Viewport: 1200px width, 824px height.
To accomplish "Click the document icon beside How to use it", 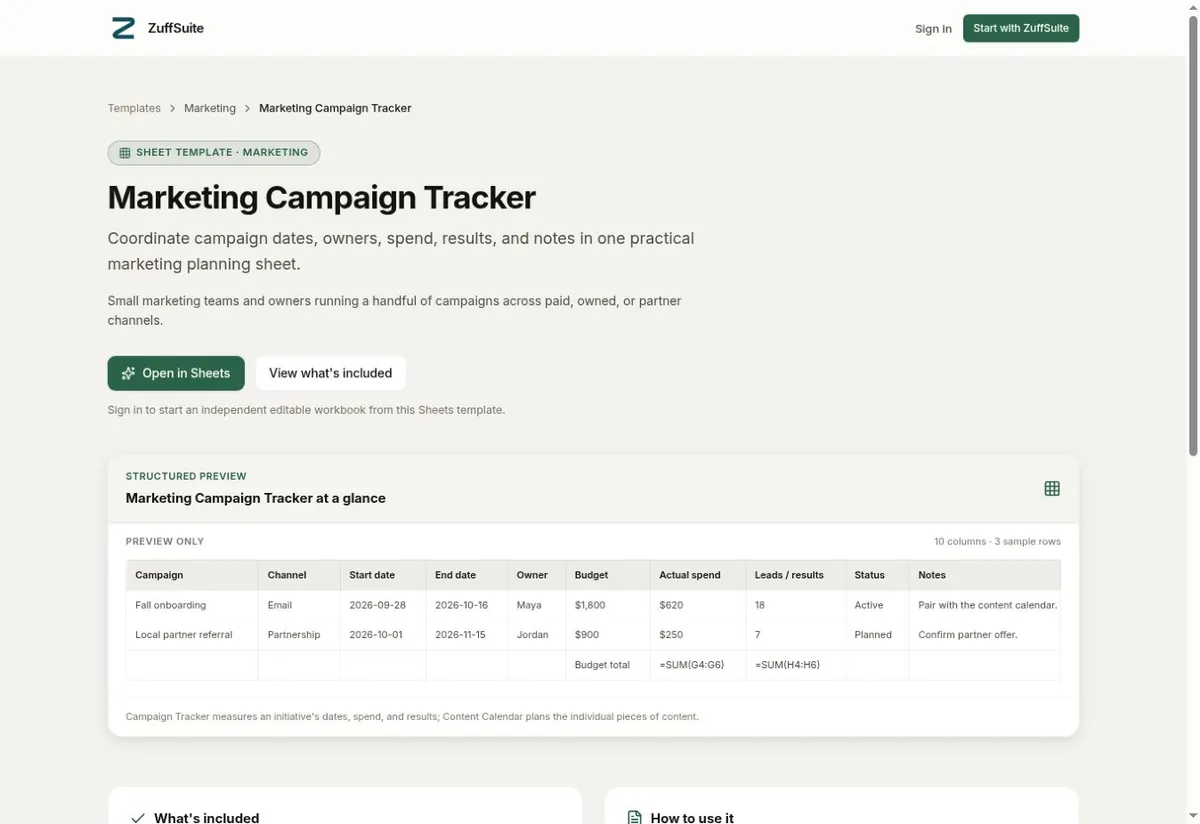I will point(634,818).
